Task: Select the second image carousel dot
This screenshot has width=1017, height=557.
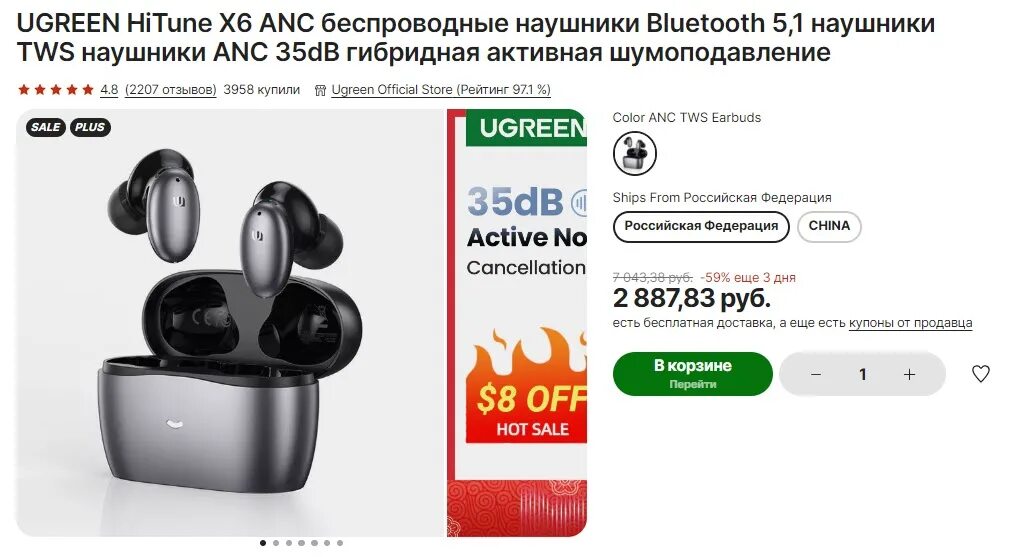Action: click(276, 543)
